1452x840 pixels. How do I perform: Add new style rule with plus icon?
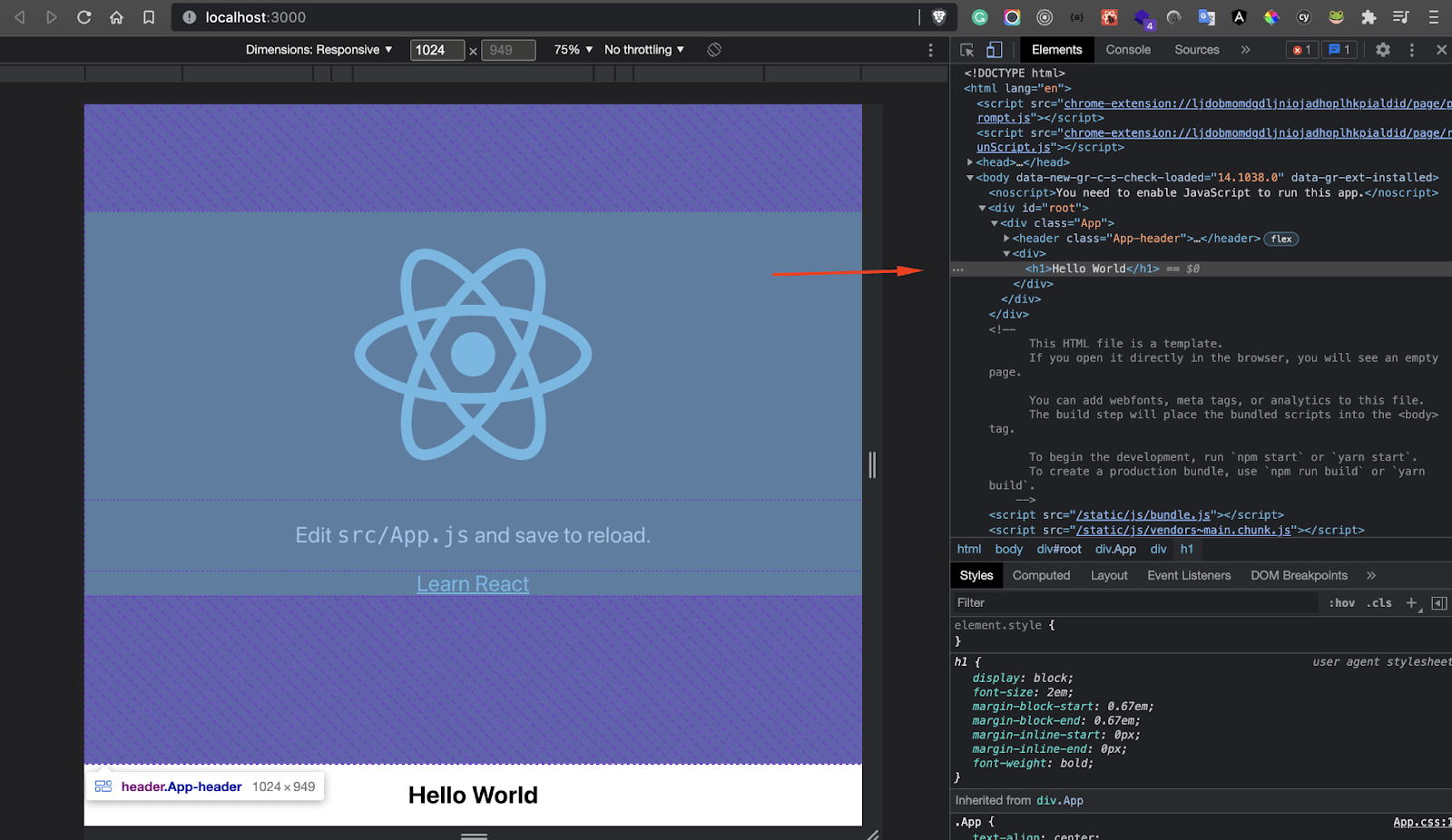(x=1411, y=603)
